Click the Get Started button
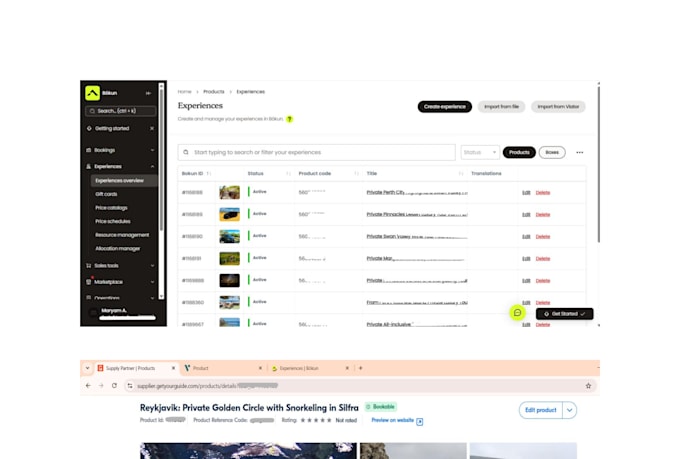This screenshot has width=680, height=459. click(565, 314)
